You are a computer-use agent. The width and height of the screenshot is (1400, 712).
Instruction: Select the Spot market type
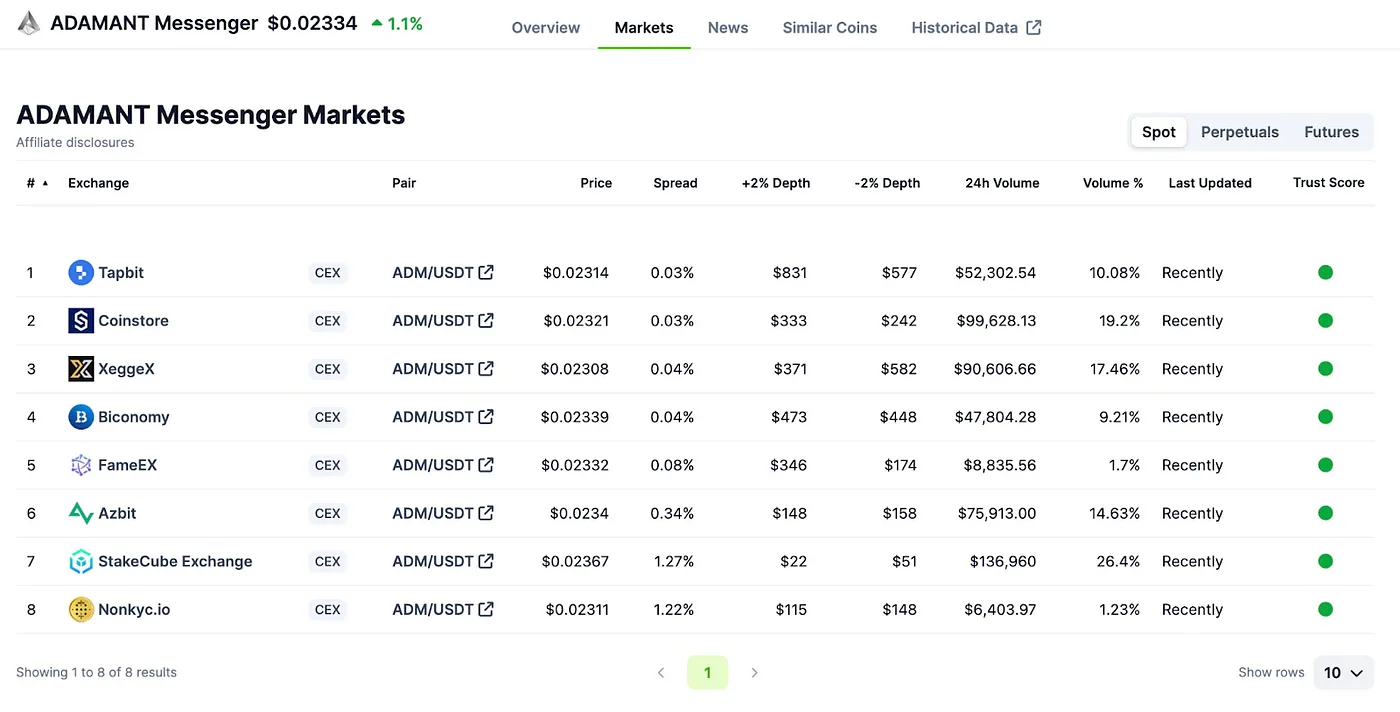(1159, 132)
